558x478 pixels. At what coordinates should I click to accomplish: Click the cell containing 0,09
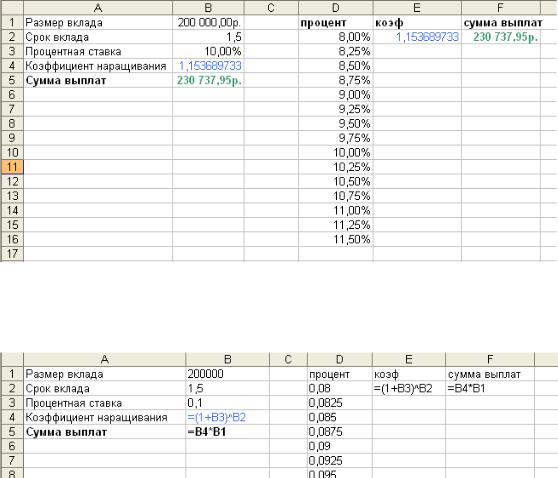[x=339, y=446]
